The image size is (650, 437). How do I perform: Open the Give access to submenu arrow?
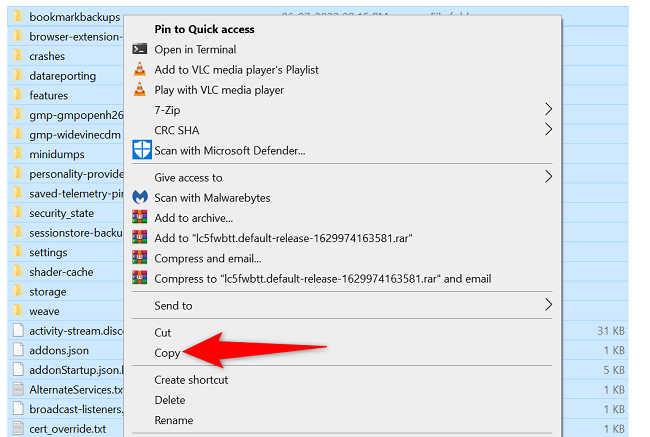click(x=548, y=177)
